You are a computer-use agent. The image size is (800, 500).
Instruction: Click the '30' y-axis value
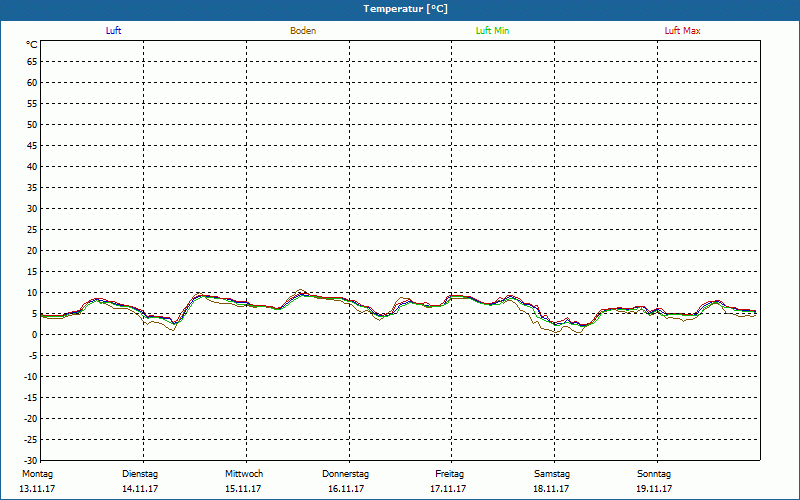pyautogui.click(x=32, y=209)
